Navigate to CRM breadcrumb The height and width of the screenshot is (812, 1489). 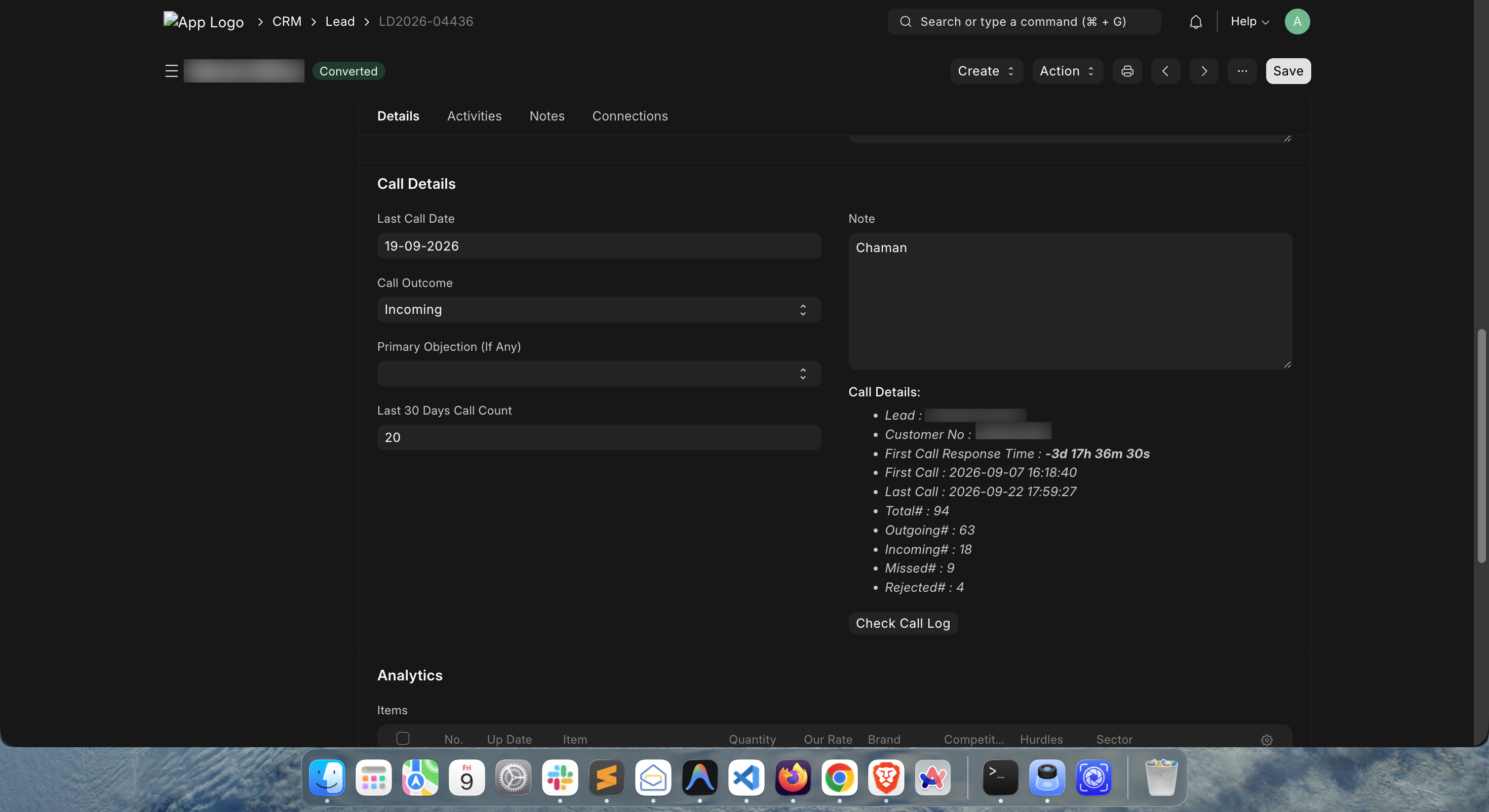tap(287, 22)
